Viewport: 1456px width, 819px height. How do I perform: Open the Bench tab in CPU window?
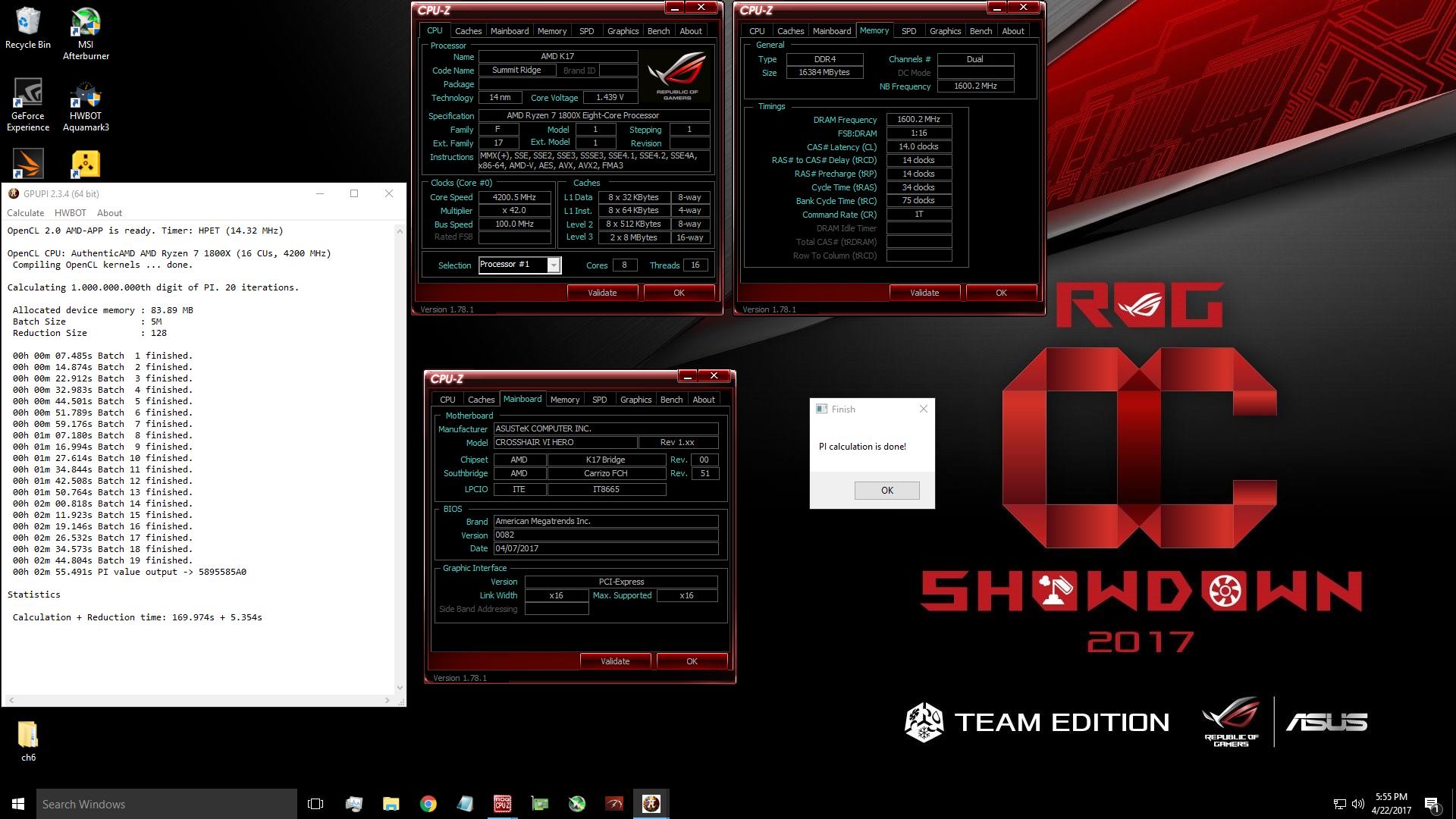(658, 31)
